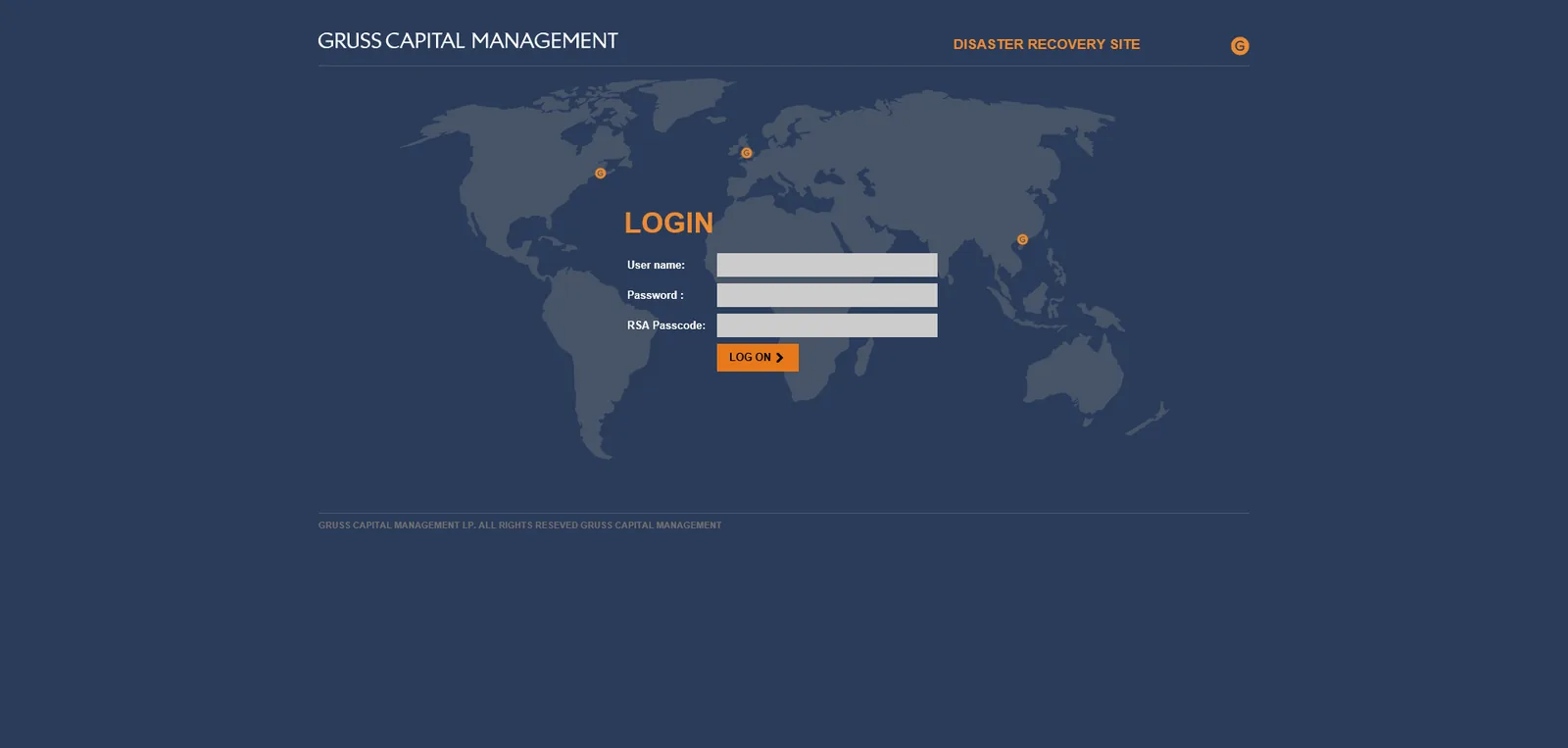The width and height of the screenshot is (1568, 748).
Task: Focus the RSA Passcode input field
Action: pos(827,325)
